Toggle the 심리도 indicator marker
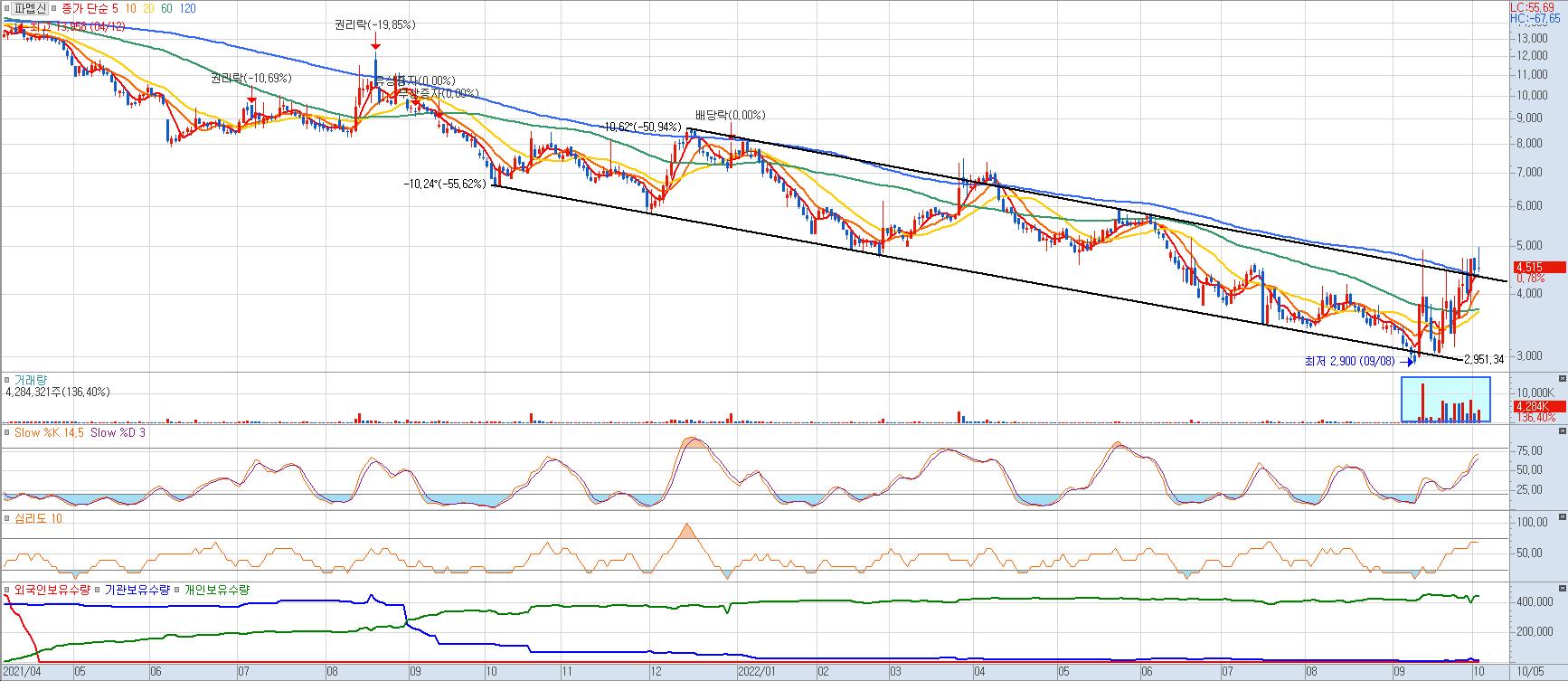 point(6,519)
